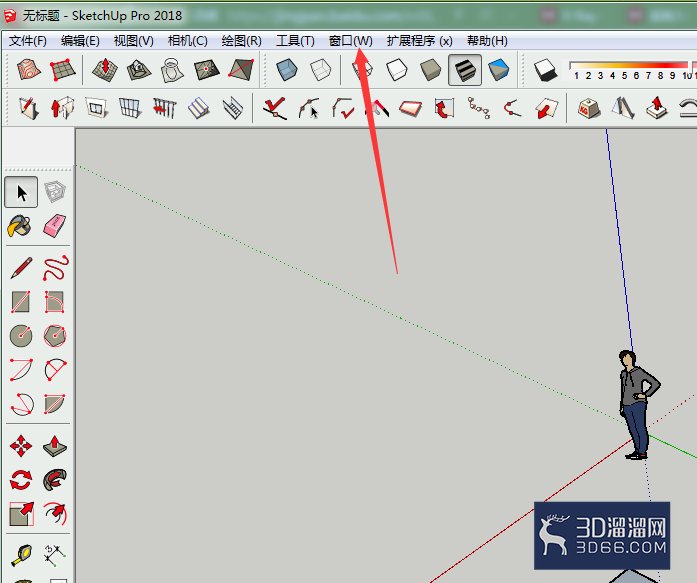
Task: Open the 绘图(R) menu
Action: point(241,41)
